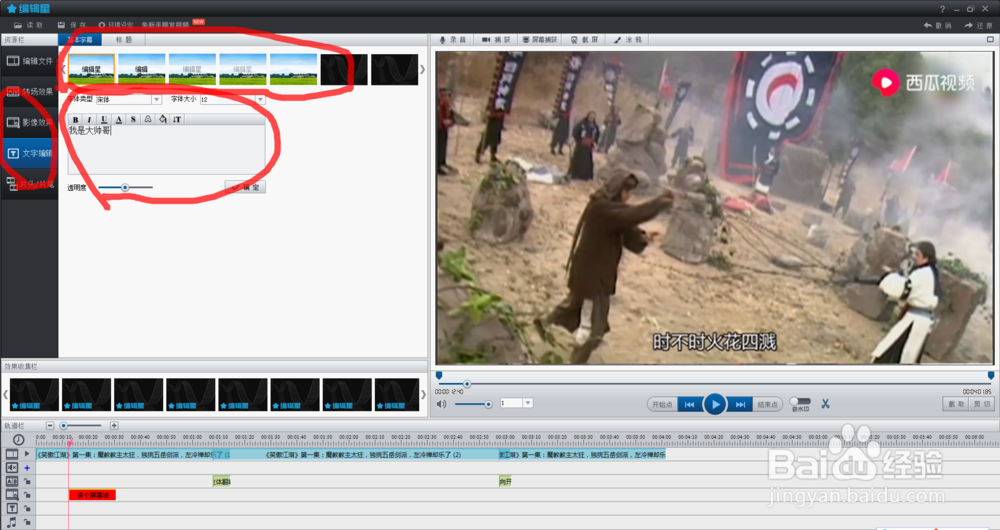1000x530 pixels.
Task: Toggle lock on the text T track
Action: [27, 508]
